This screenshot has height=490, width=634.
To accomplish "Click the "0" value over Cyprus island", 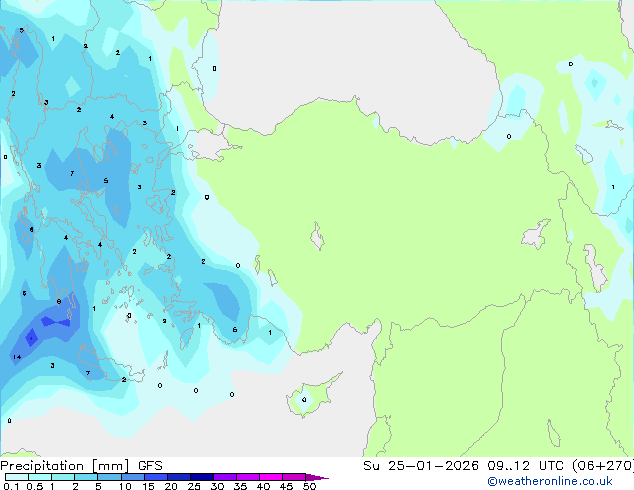I will click(x=304, y=400).
